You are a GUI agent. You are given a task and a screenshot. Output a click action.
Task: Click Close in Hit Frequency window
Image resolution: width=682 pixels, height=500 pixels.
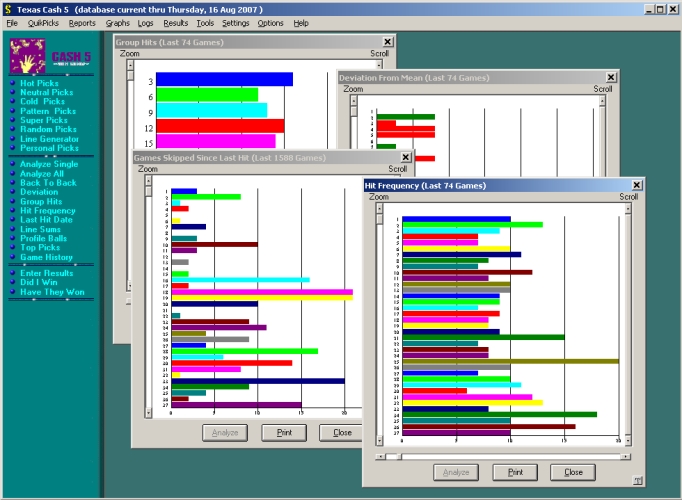(573, 472)
